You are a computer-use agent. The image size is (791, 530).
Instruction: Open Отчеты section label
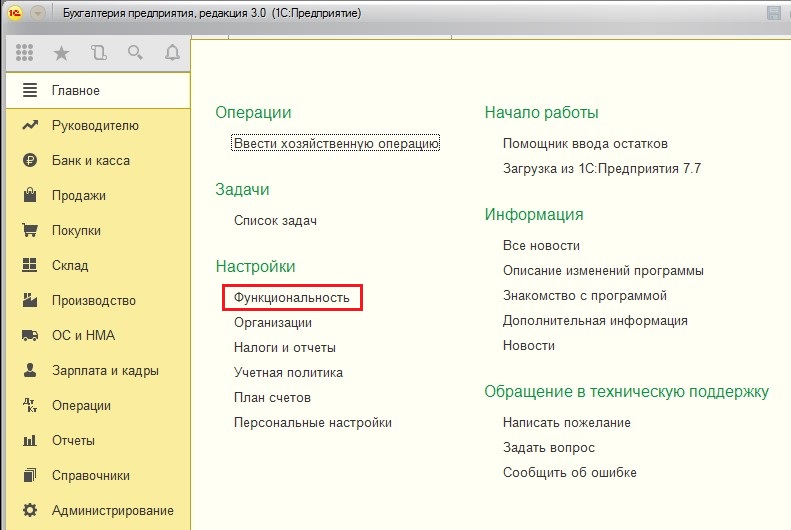(73, 441)
